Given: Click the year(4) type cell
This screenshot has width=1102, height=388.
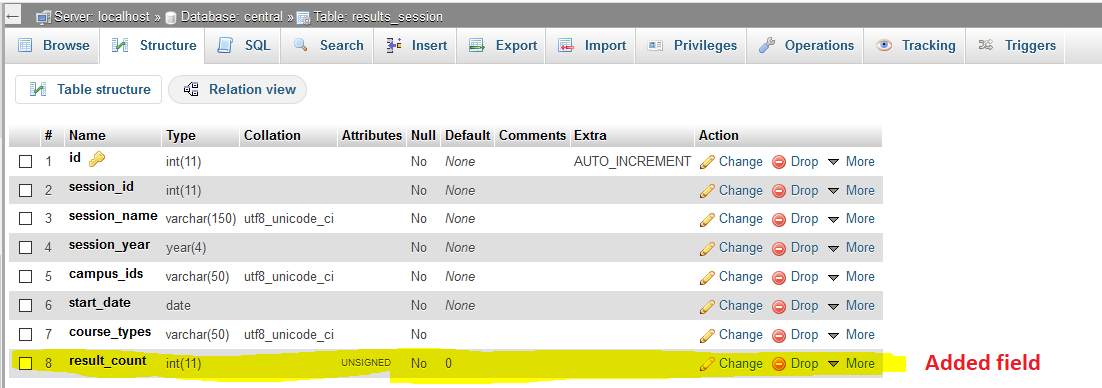Looking at the screenshot, I should (186, 248).
